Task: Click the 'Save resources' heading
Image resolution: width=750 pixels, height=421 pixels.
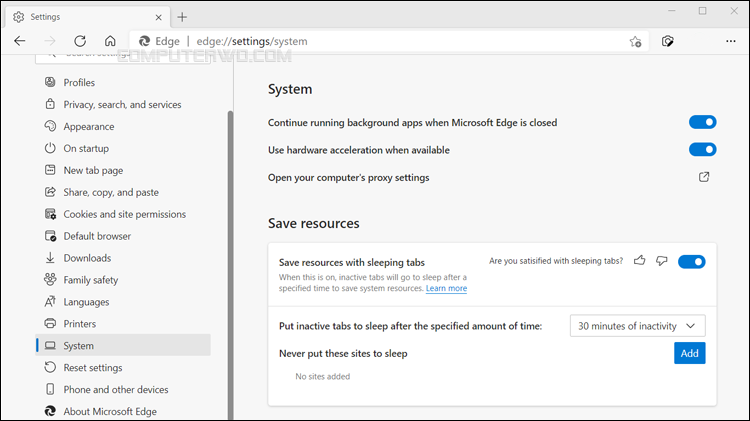Action: click(x=313, y=223)
